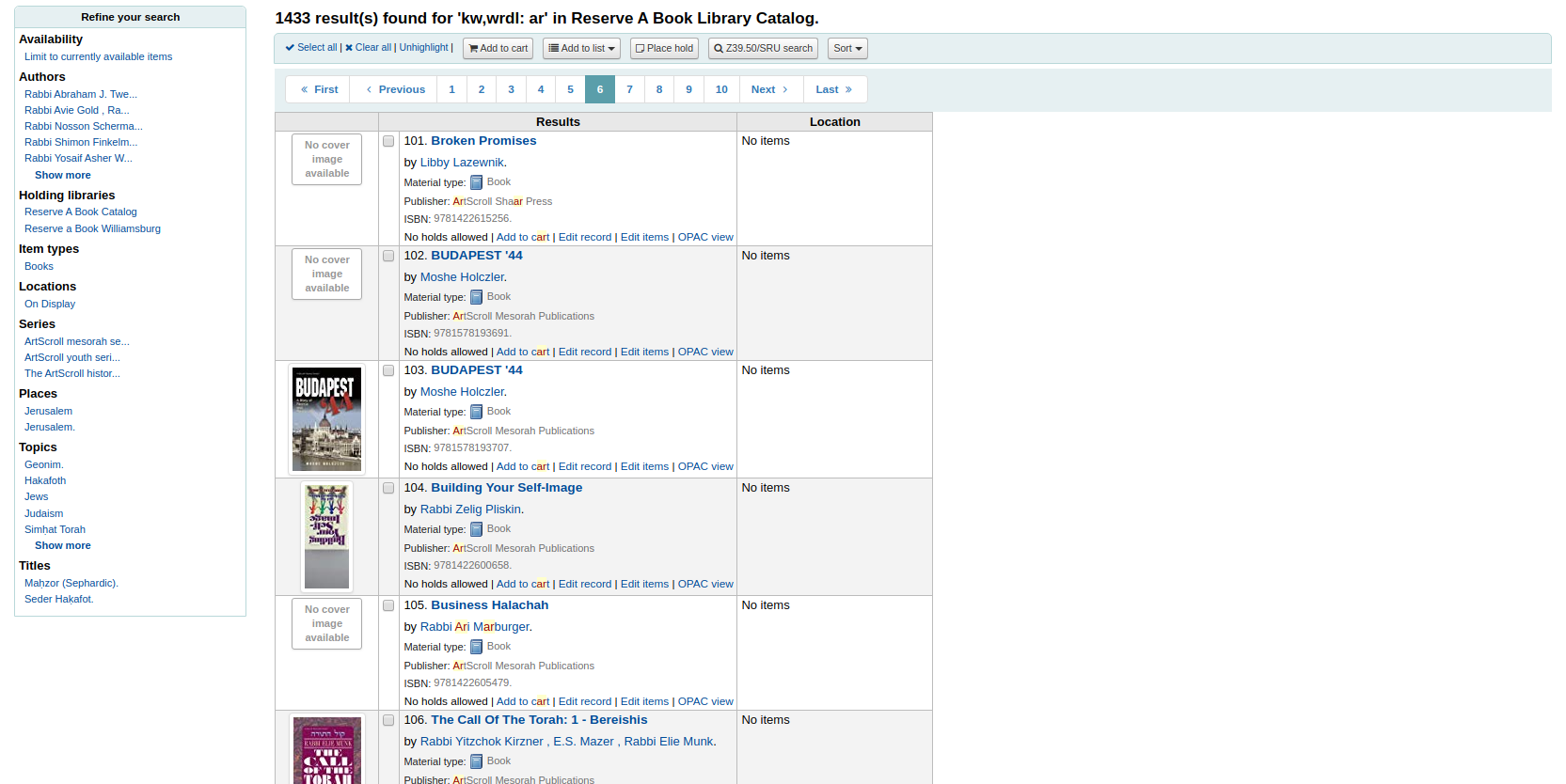This screenshot has height=784, width=1566.
Task: Select the checkbox for Building Your Self-Image
Action: (388, 488)
